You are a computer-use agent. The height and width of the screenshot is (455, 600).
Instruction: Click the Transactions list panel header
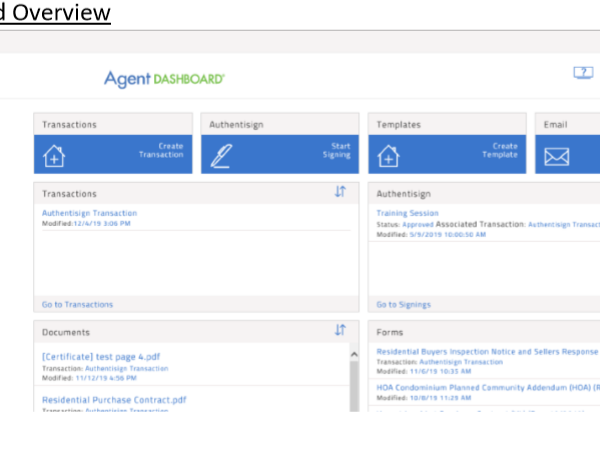(196, 193)
